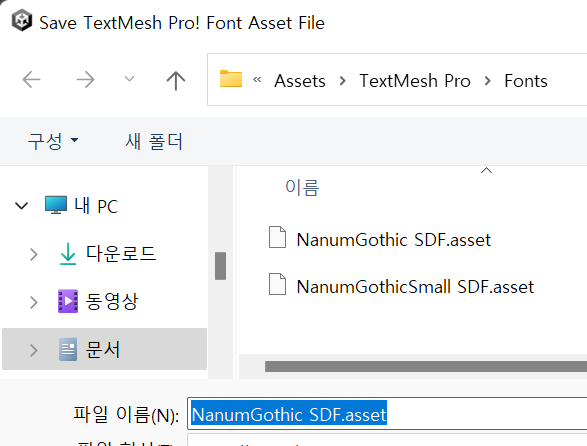Expand the 문서 folder node
Image resolution: width=587 pixels, height=446 pixels.
click(34, 350)
